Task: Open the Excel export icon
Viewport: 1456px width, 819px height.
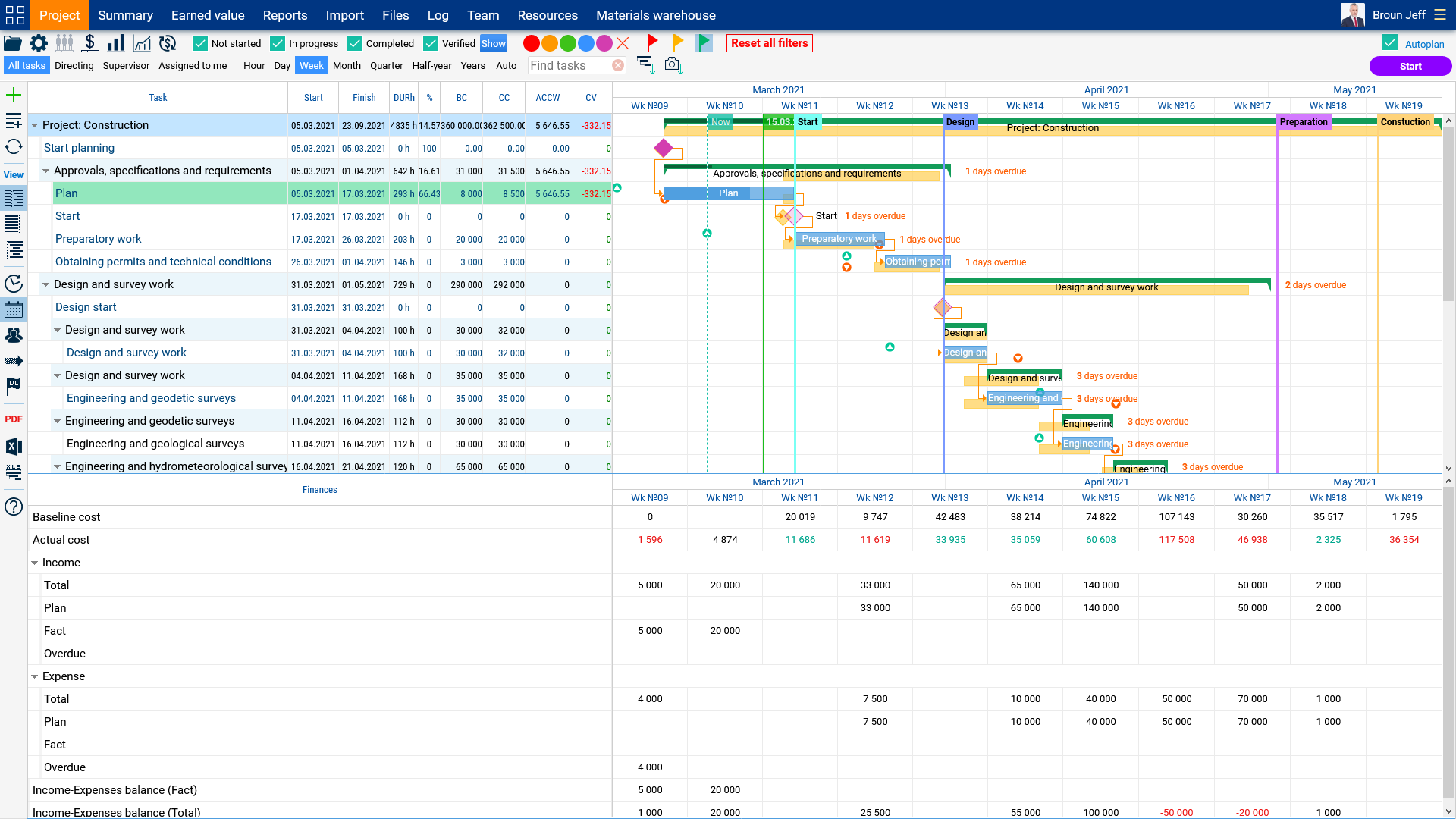Action: [14, 447]
